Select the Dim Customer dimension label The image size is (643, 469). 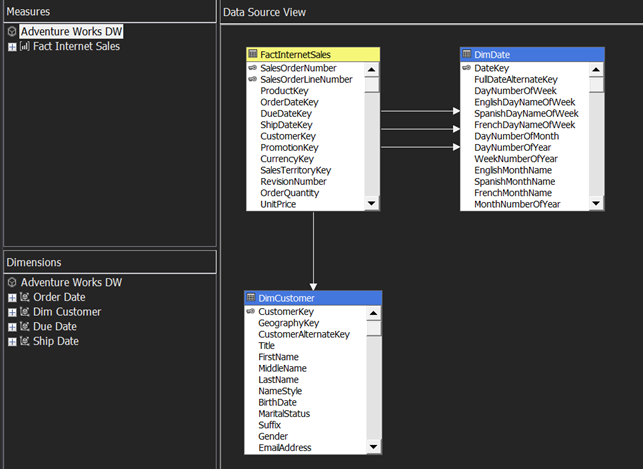pos(67,312)
